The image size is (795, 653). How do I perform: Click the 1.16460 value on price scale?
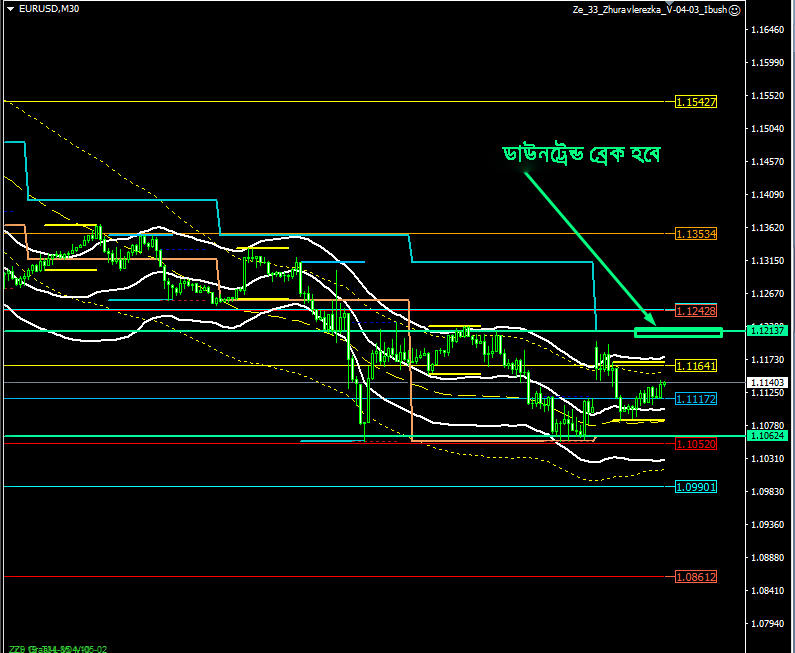click(x=767, y=30)
